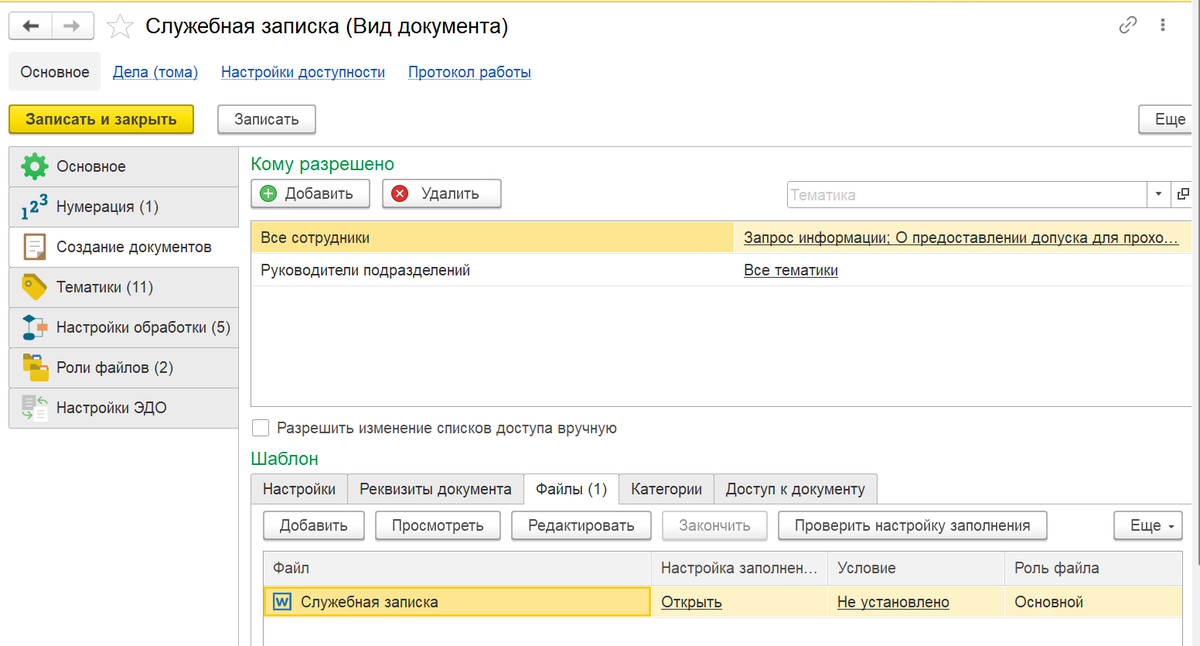Screen dimensions: 1200x646
Task: Click the workflow icon of Настройки обработки
Action: tap(35, 327)
